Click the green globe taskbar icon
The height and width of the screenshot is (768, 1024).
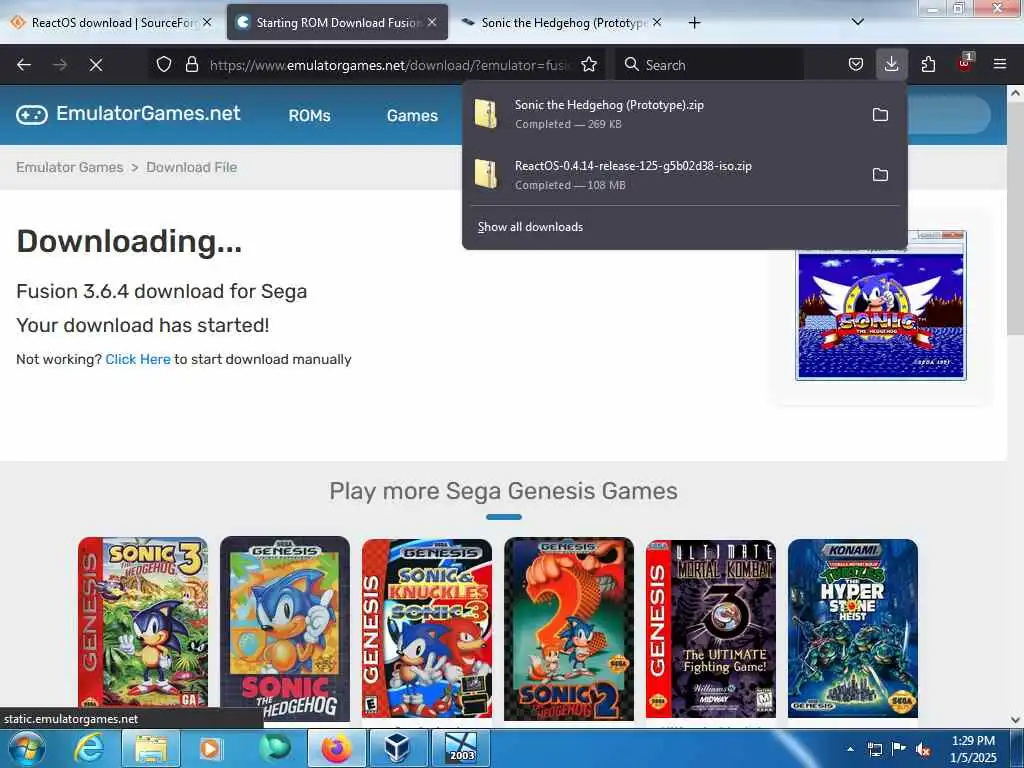[274, 748]
